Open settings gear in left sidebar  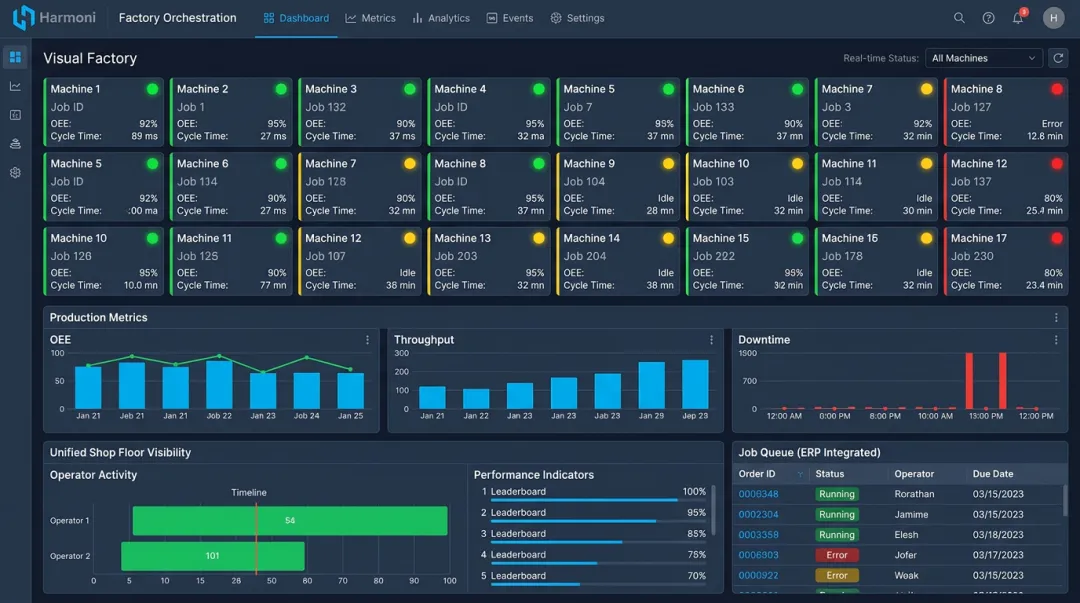[x=15, y=172]
